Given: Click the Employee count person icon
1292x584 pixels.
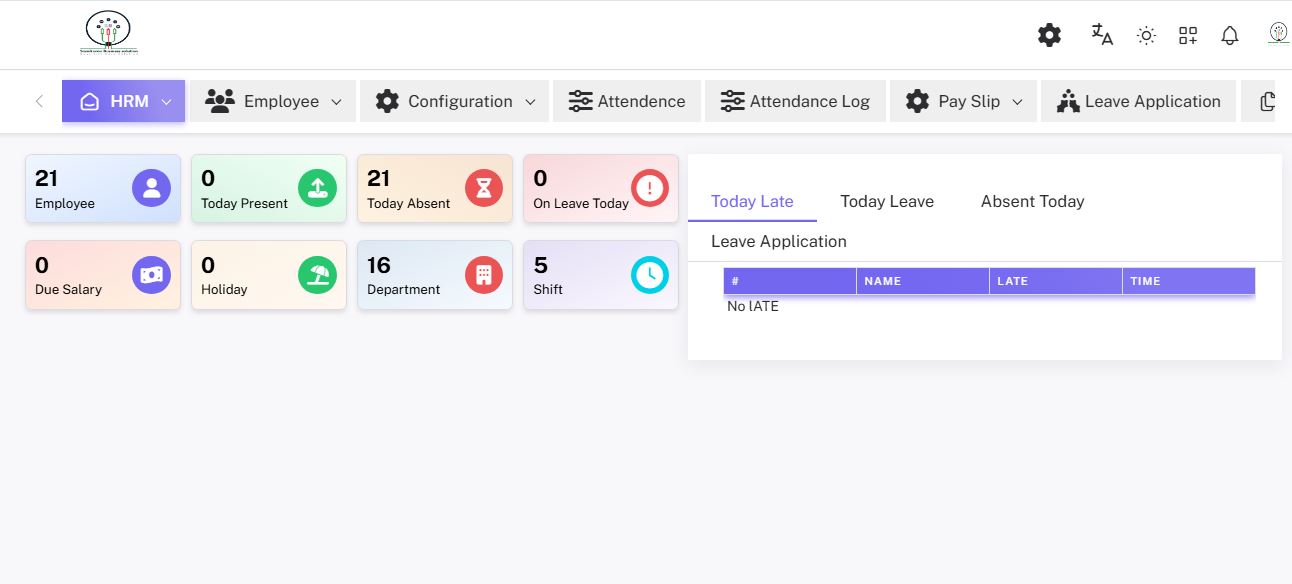Looking at the screenshot, I should click(x=150, y=188).
